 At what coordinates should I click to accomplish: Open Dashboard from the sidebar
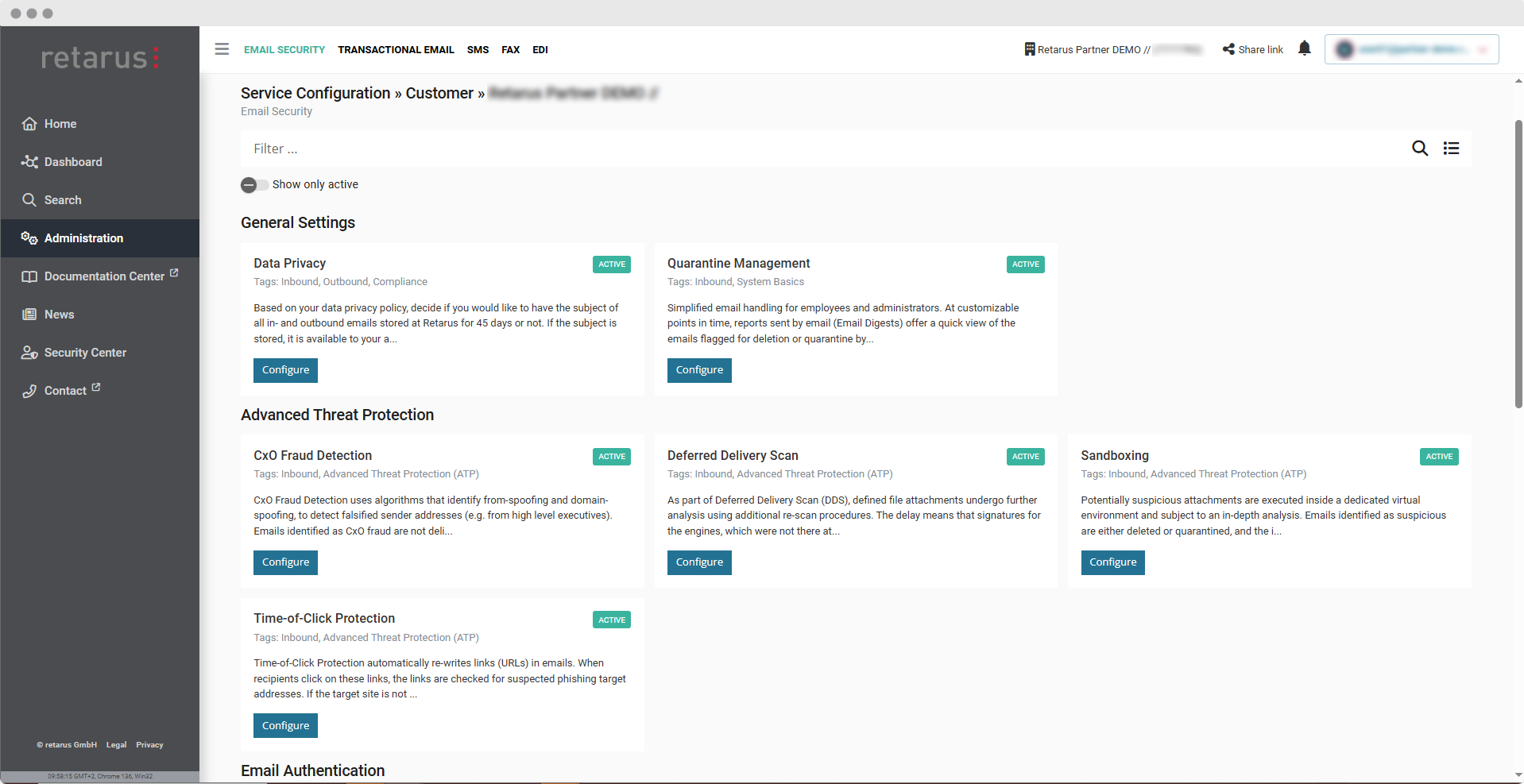pyautogui.click(x=99, y=162)
